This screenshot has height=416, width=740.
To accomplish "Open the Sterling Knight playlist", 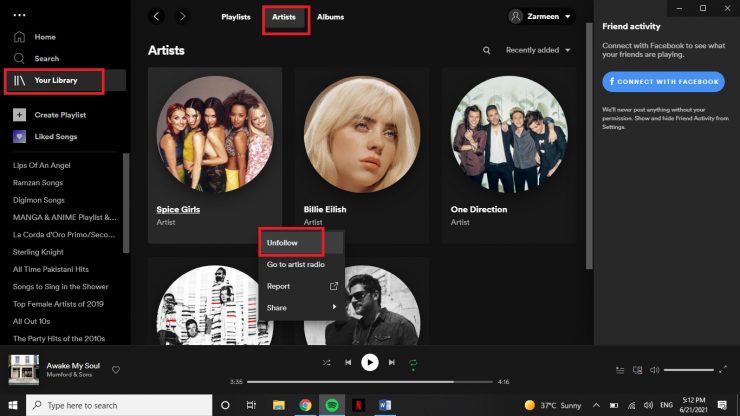I will click(38, 252).
